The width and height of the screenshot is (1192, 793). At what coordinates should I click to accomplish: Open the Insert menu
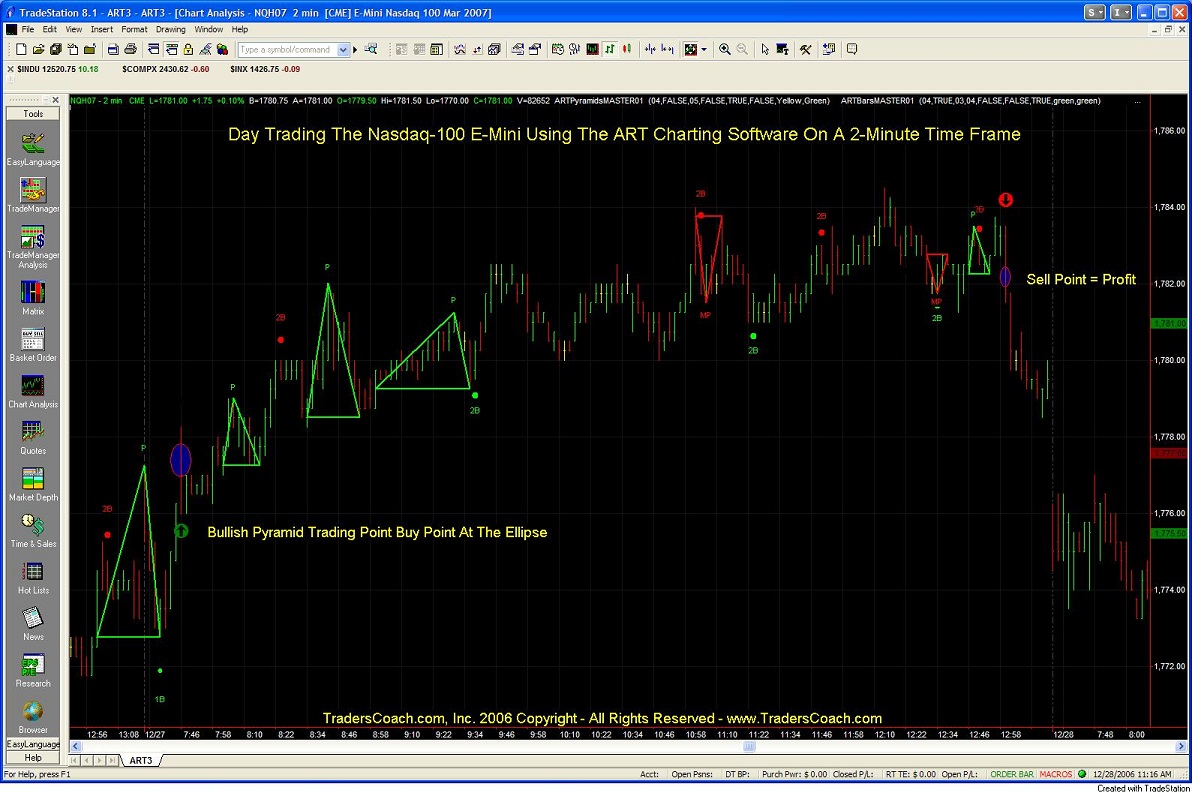click(101, 30)
